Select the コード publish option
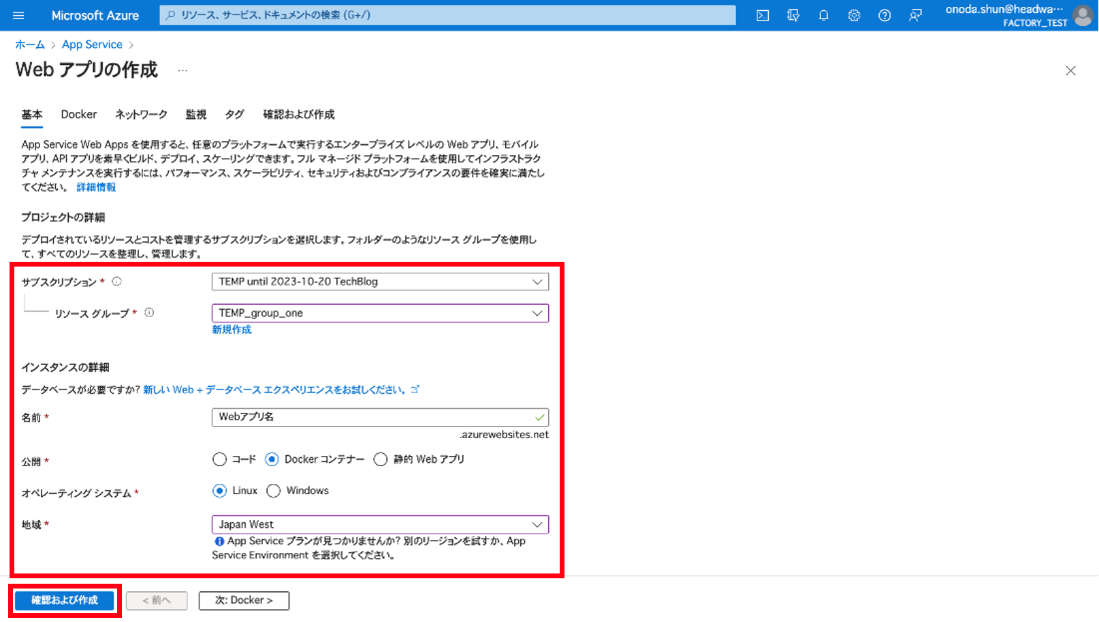 (219, 459)
